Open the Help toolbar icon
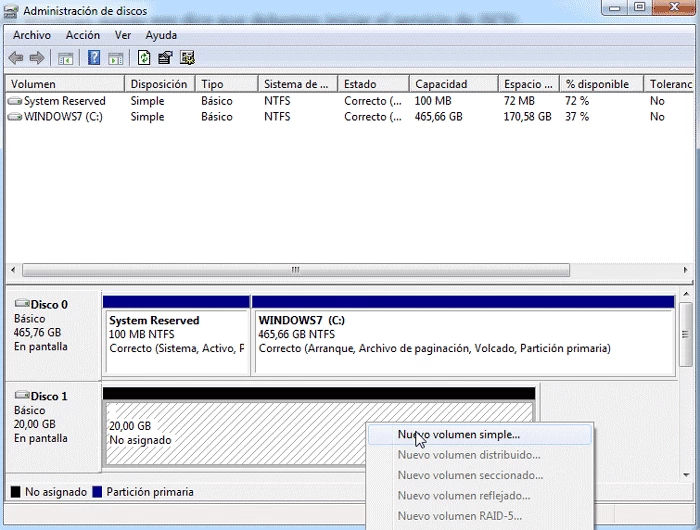700x530 pixels. click(x=94, y=58)
